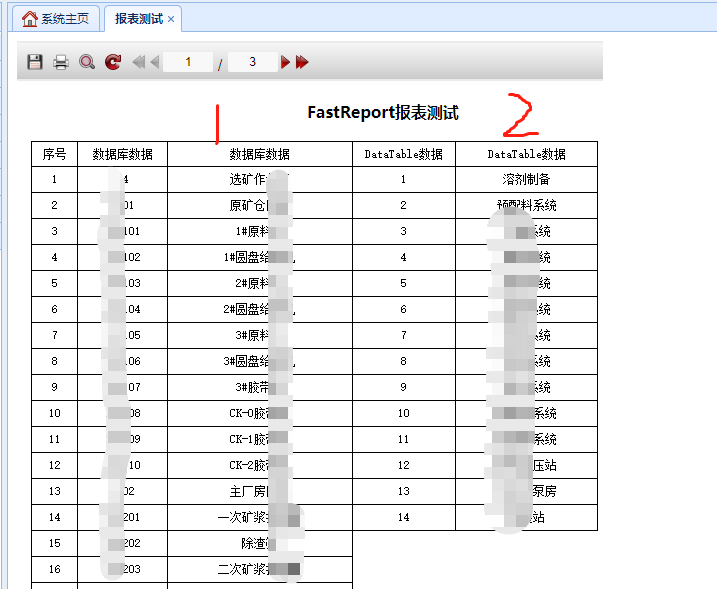Click the 序号 column header
717x589 pixels.
click(x=54, y=154)
